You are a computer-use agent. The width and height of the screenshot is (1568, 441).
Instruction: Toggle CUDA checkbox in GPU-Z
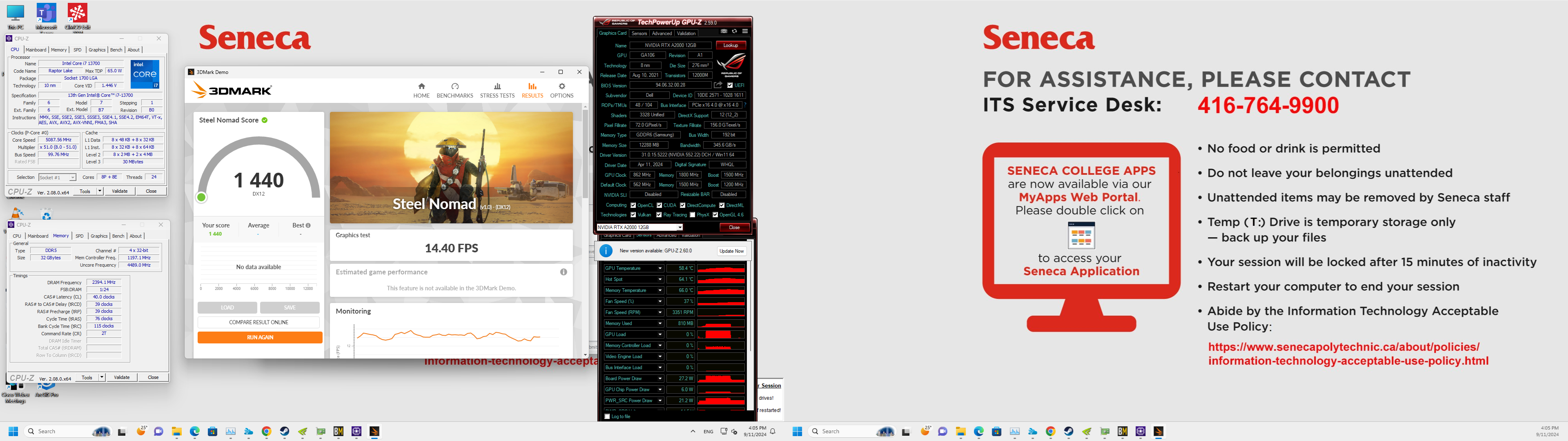(659, 205)
